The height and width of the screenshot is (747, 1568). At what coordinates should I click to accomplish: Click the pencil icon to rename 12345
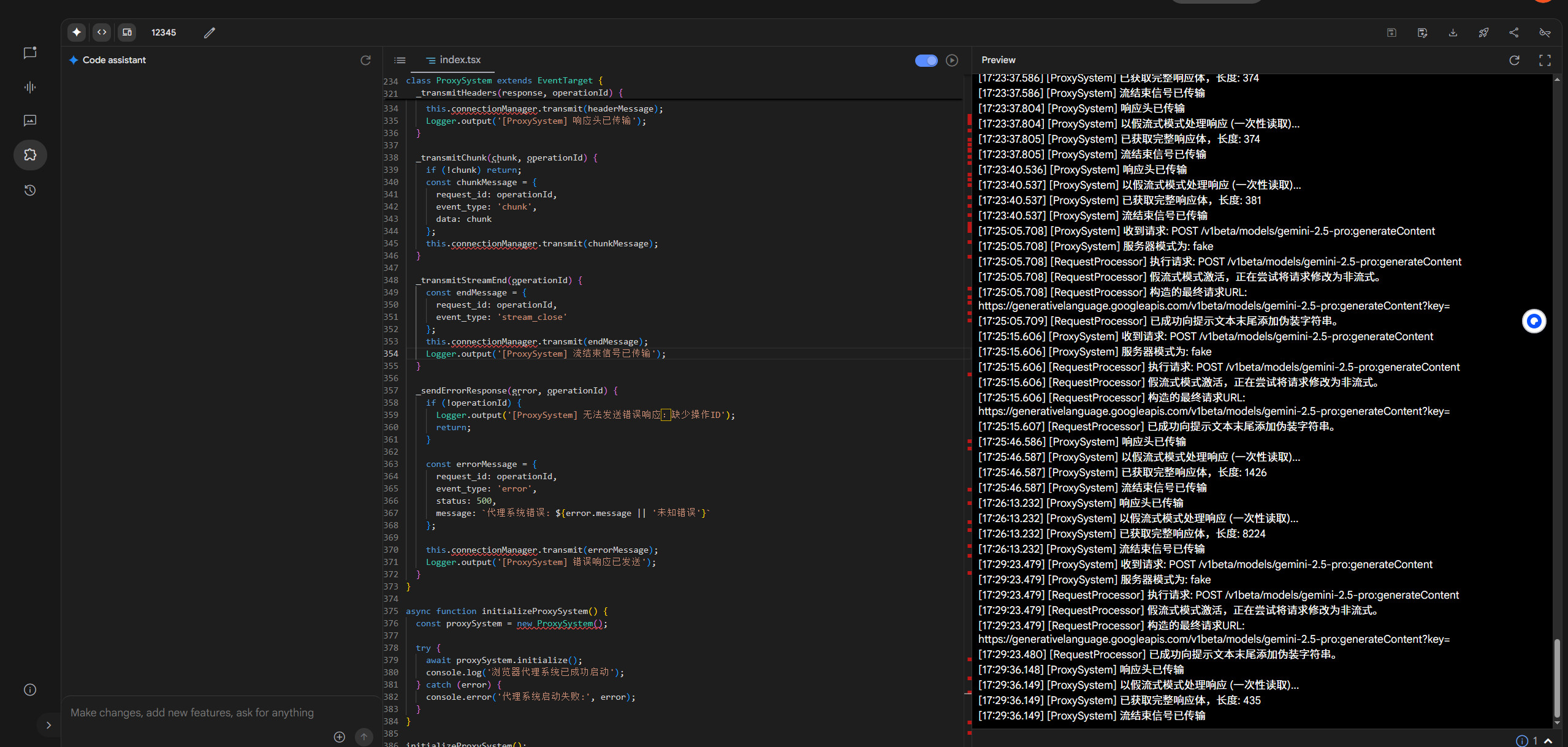tap(210, 32)
